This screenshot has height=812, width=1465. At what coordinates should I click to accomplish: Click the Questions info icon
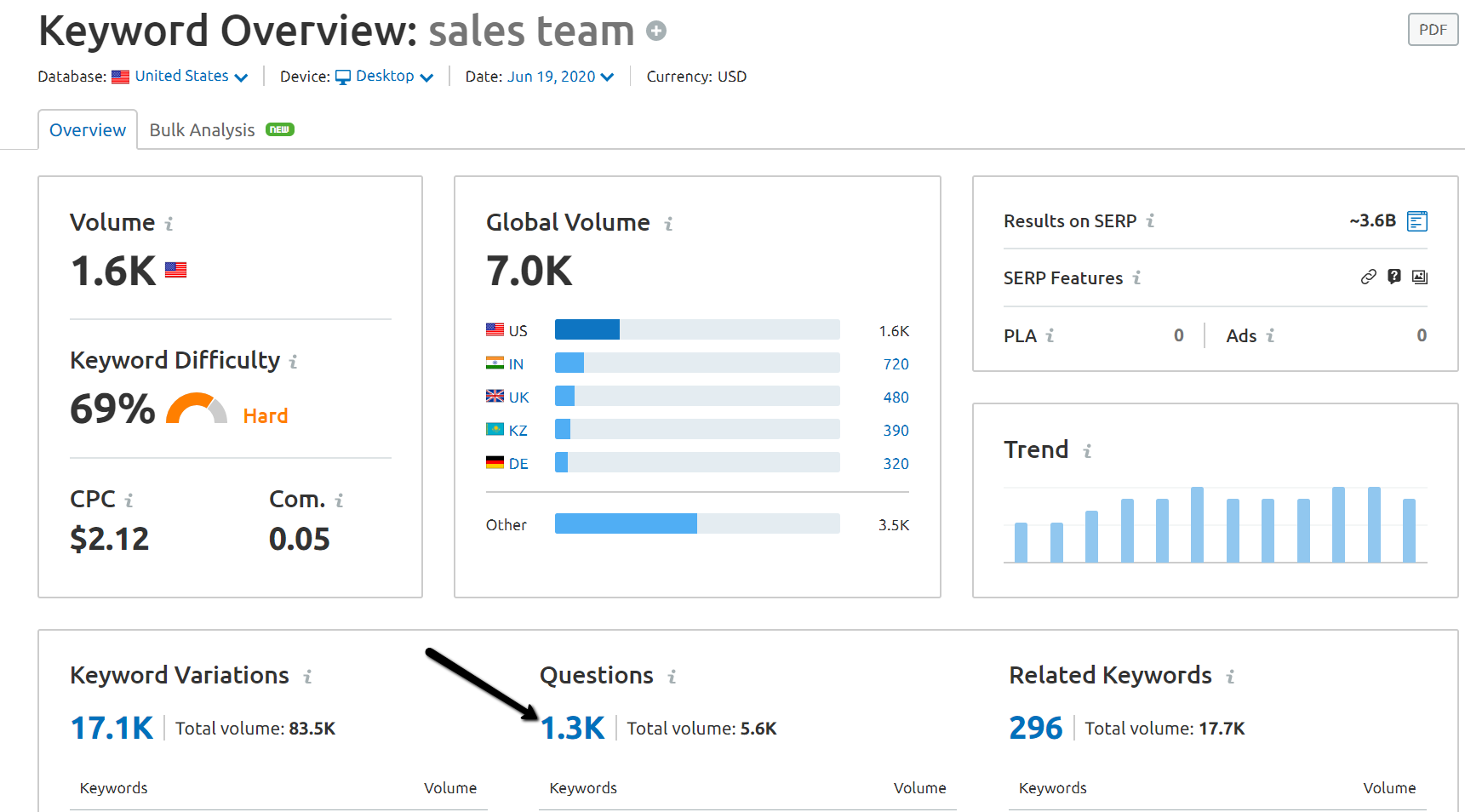[672, 677]
